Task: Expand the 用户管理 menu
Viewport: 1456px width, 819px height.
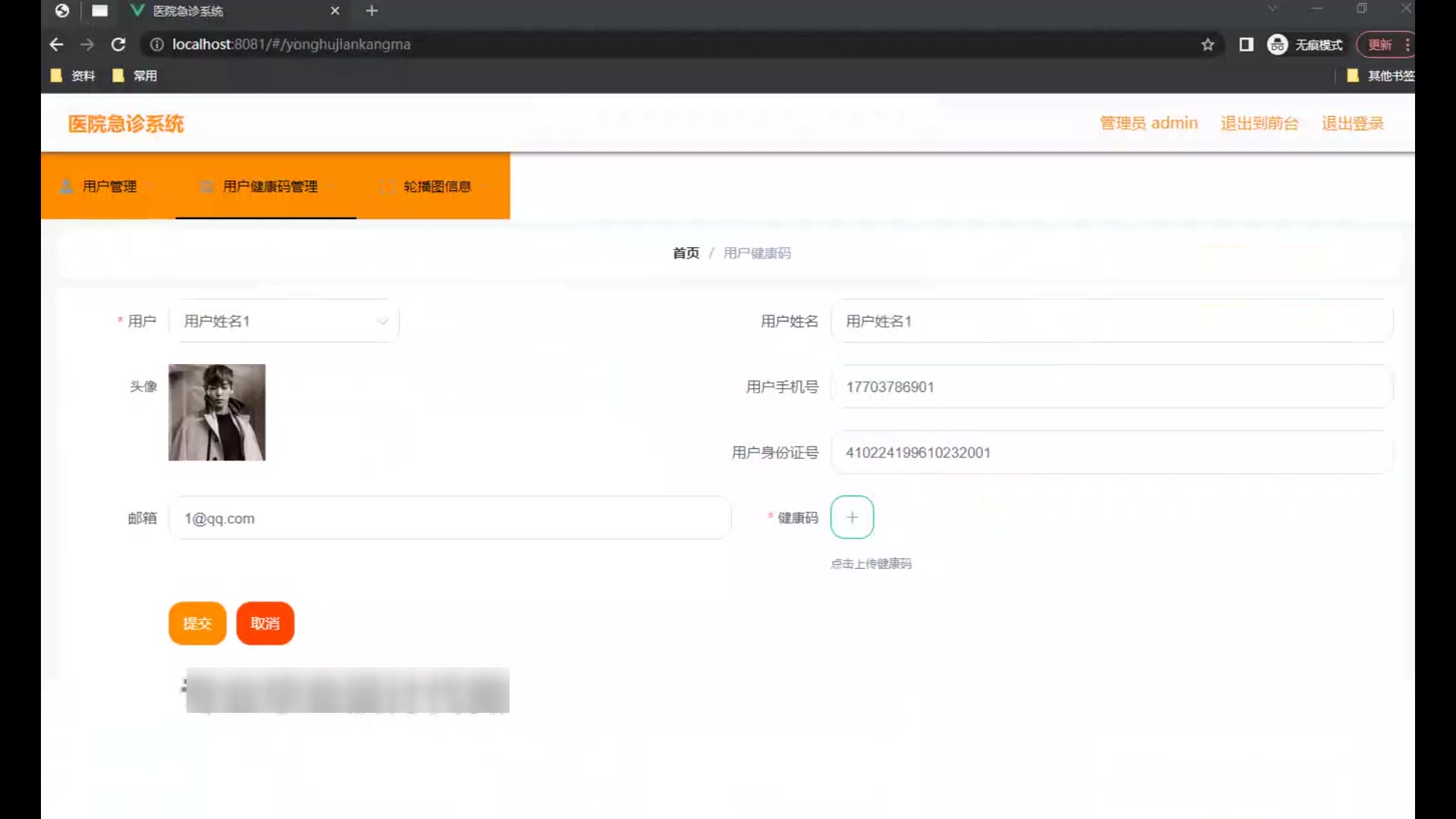Action: tap(109, 187)
